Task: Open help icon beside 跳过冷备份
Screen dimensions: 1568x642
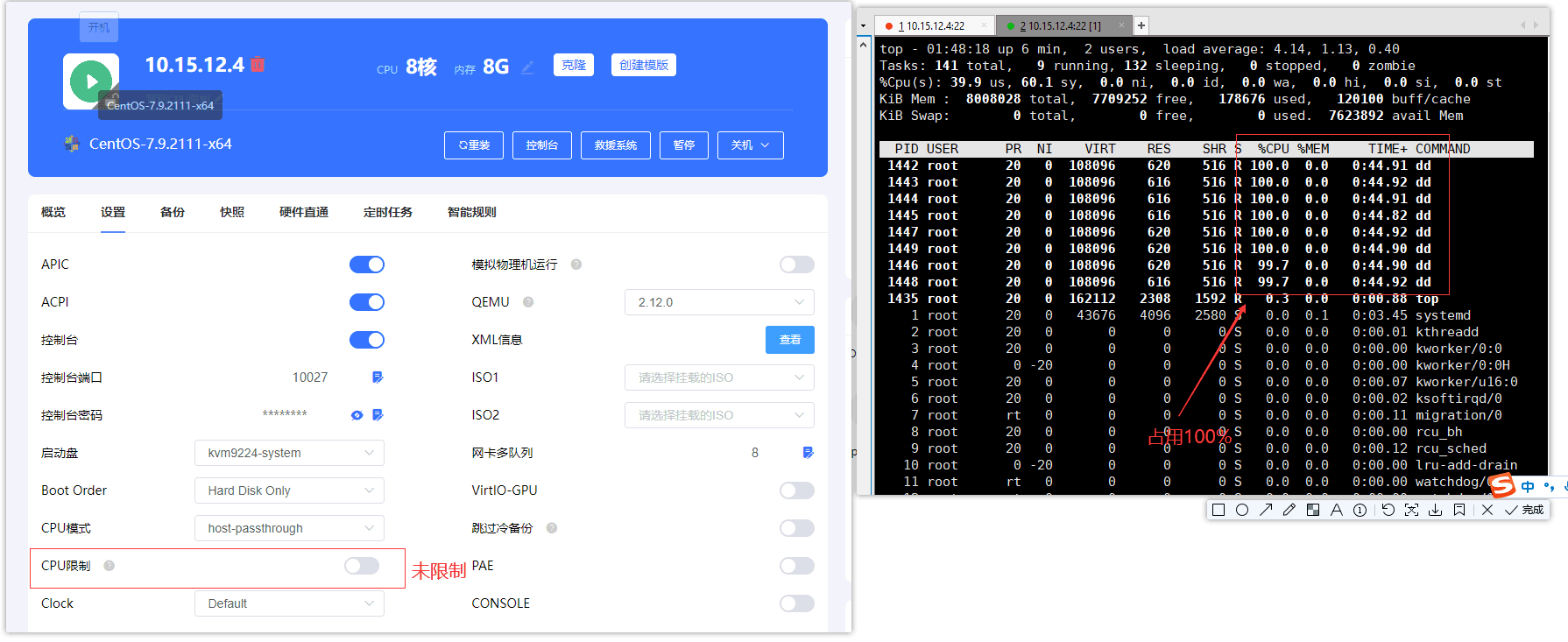Action: coord(552,528)
